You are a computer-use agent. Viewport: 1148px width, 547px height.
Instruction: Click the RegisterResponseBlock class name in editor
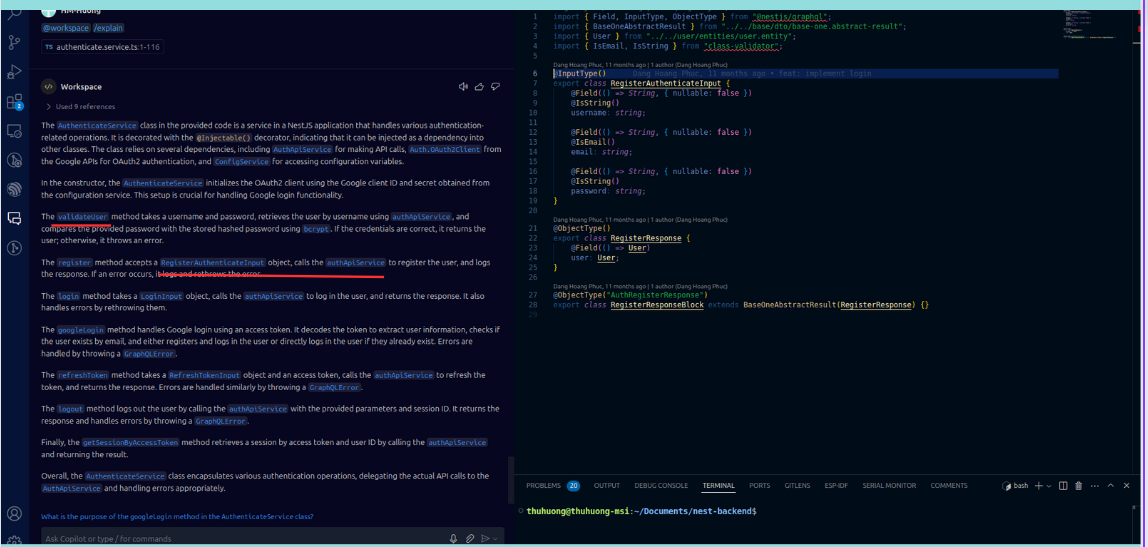[x=657, y=304]
